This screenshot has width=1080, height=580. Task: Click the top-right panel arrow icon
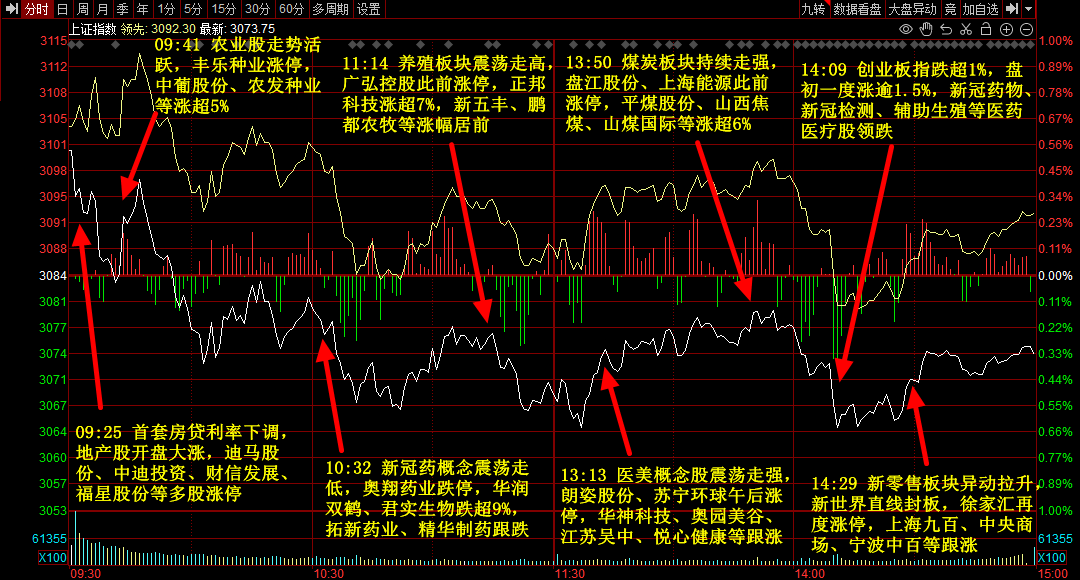[1012, 9]
